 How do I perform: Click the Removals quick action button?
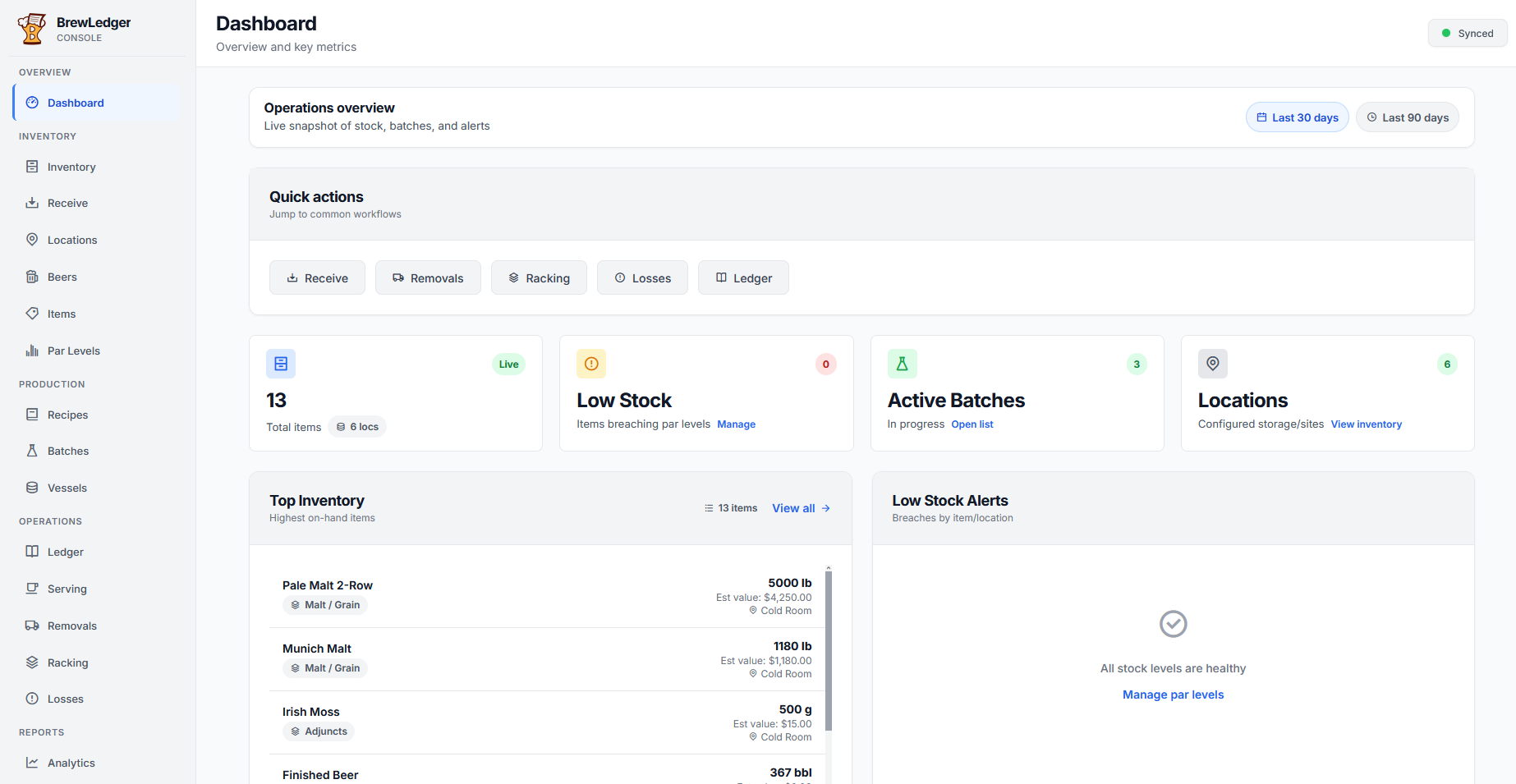pyautogui.click(x=428, y=277)
